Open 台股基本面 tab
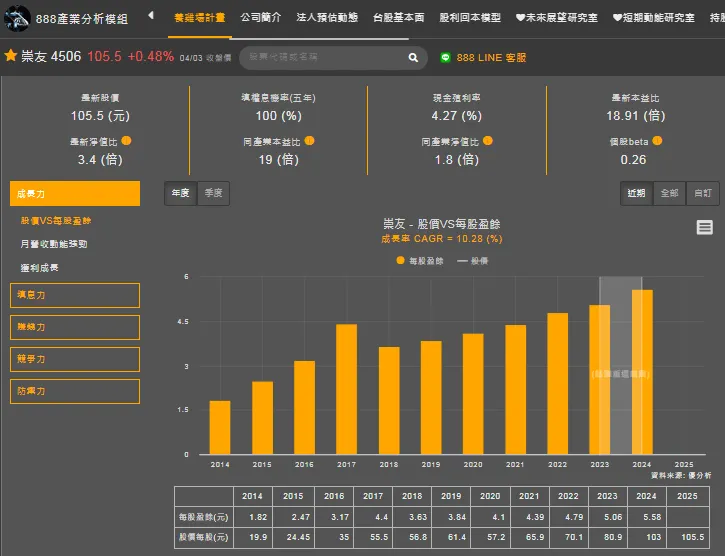Screen dimensions: 725x556 coord(399,18)
